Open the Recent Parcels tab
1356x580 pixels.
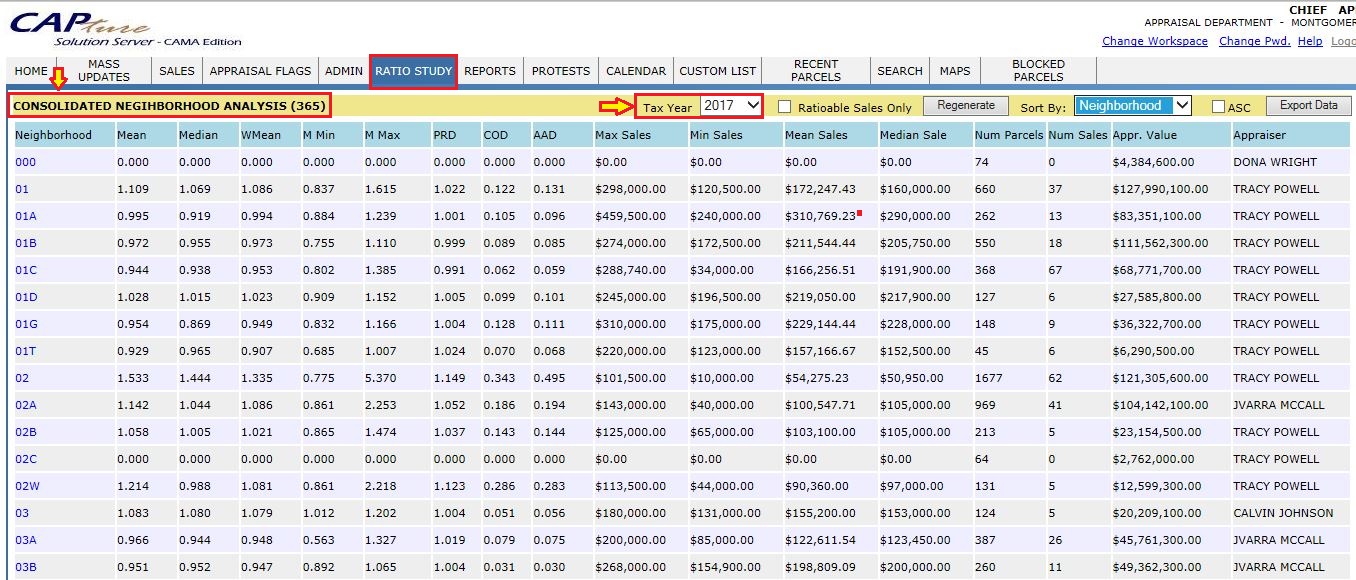click(815, 71)
